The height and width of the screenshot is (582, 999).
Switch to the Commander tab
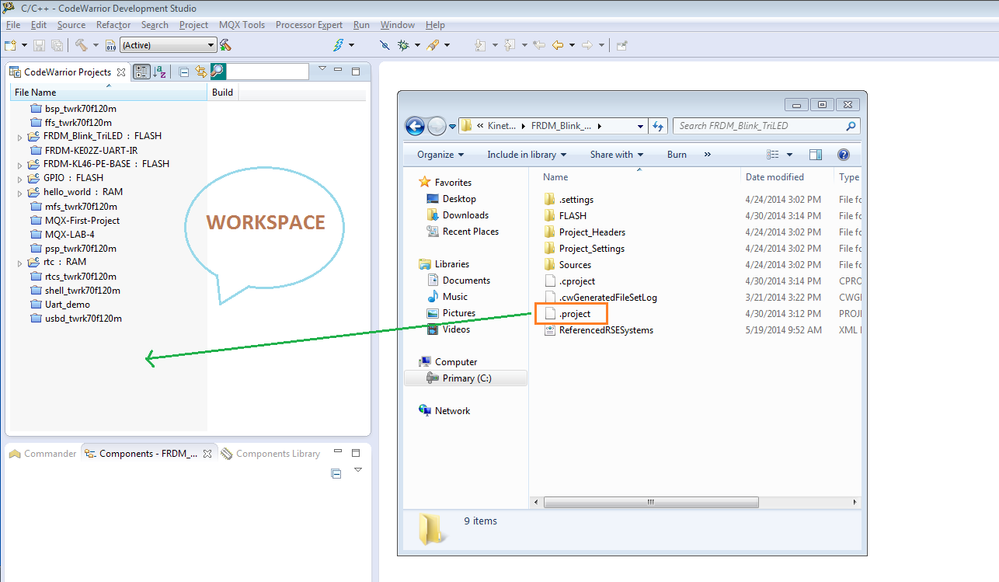coord(43,454)
